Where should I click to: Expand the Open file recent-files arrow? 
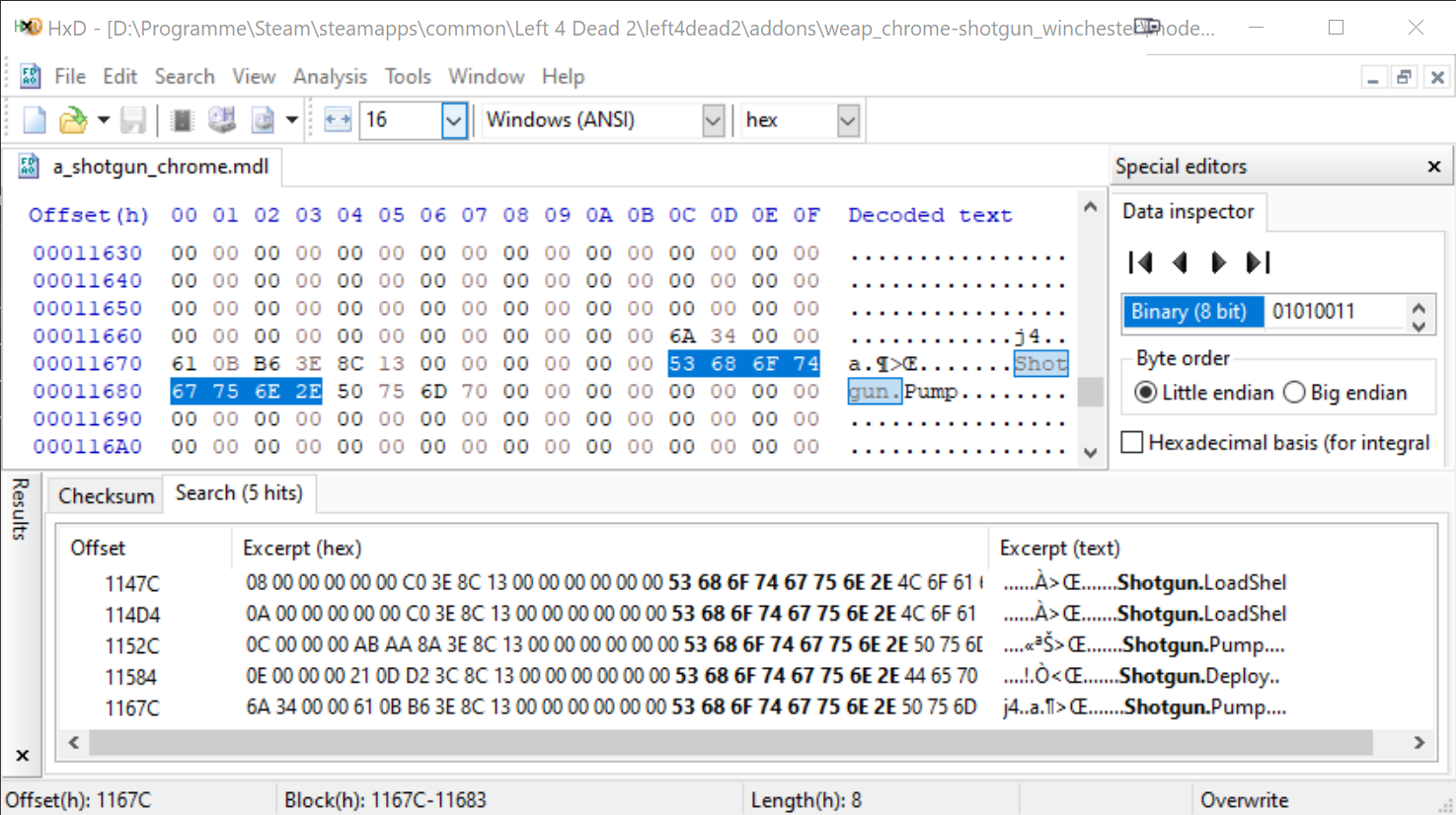(103, 120)
